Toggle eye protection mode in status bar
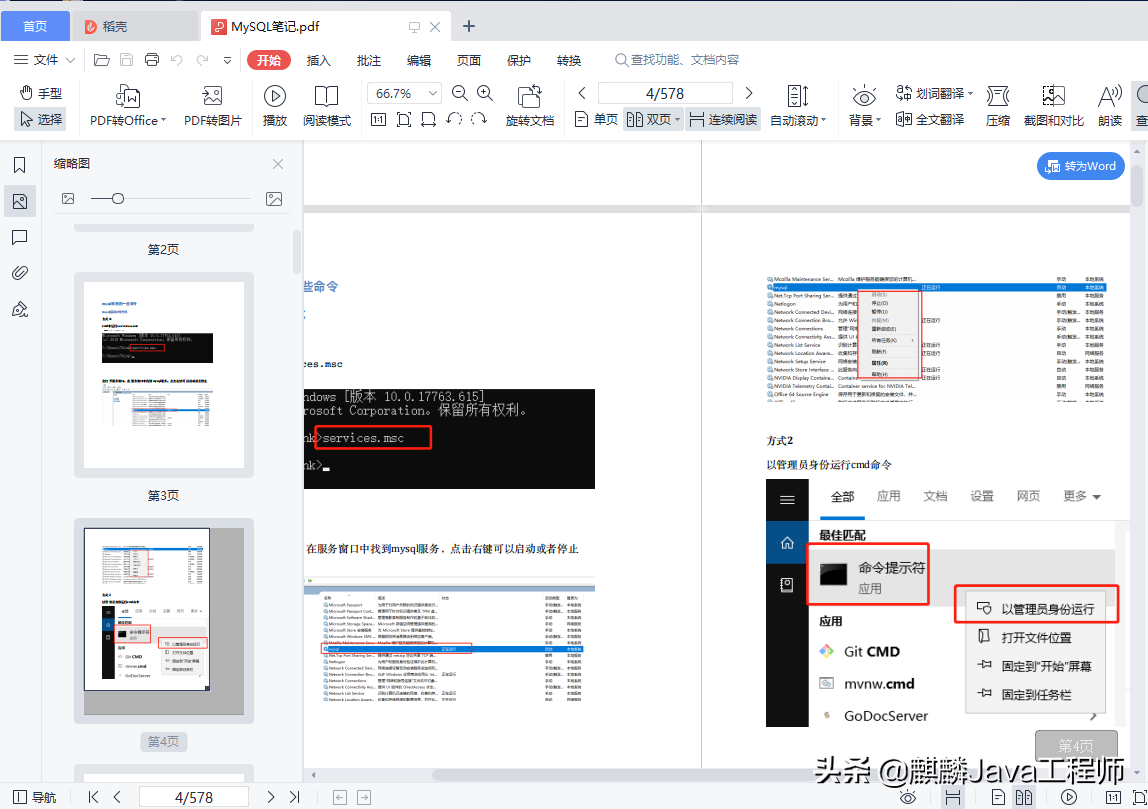This screenshot has height=809, width=1148. [x=908, y=797]
